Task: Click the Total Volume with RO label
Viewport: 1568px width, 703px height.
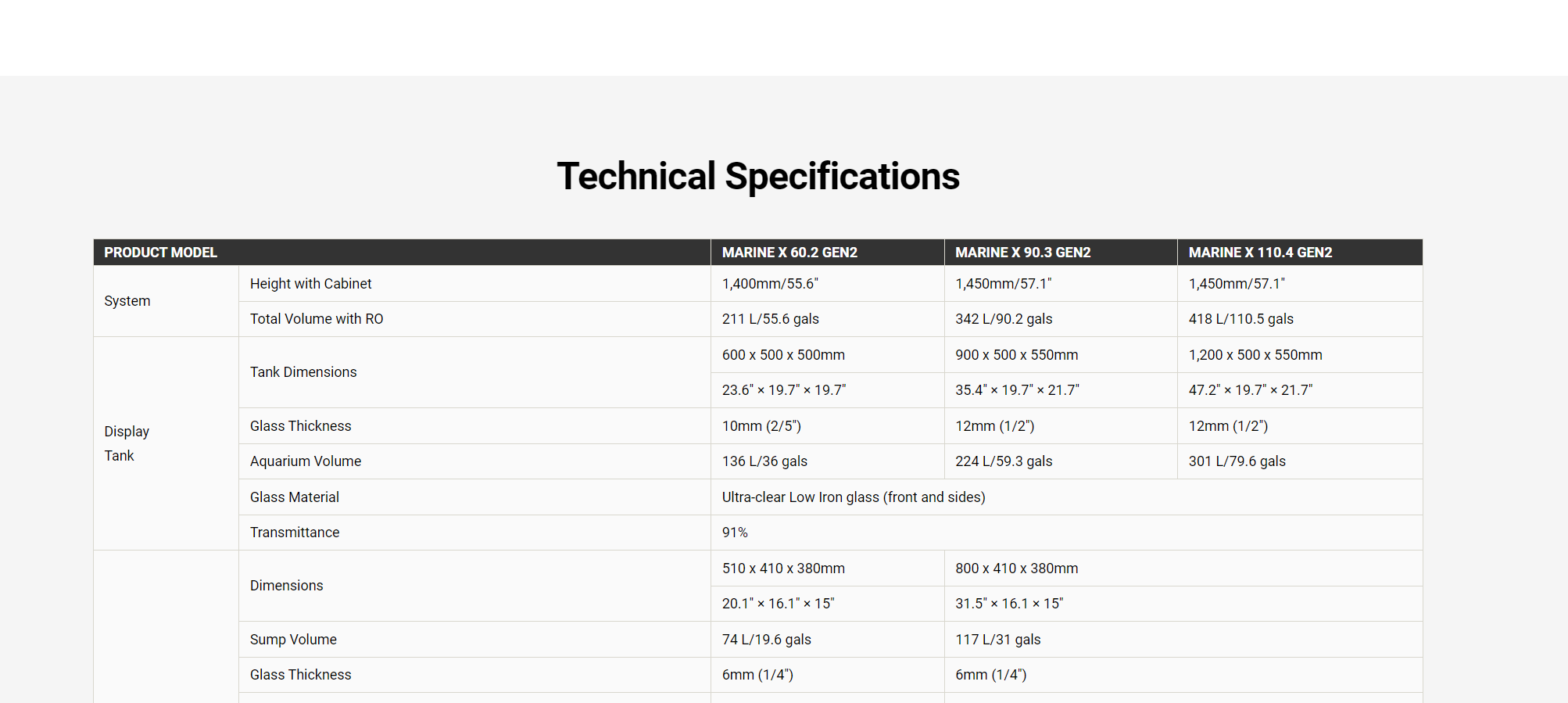Action: pos(317,319)
